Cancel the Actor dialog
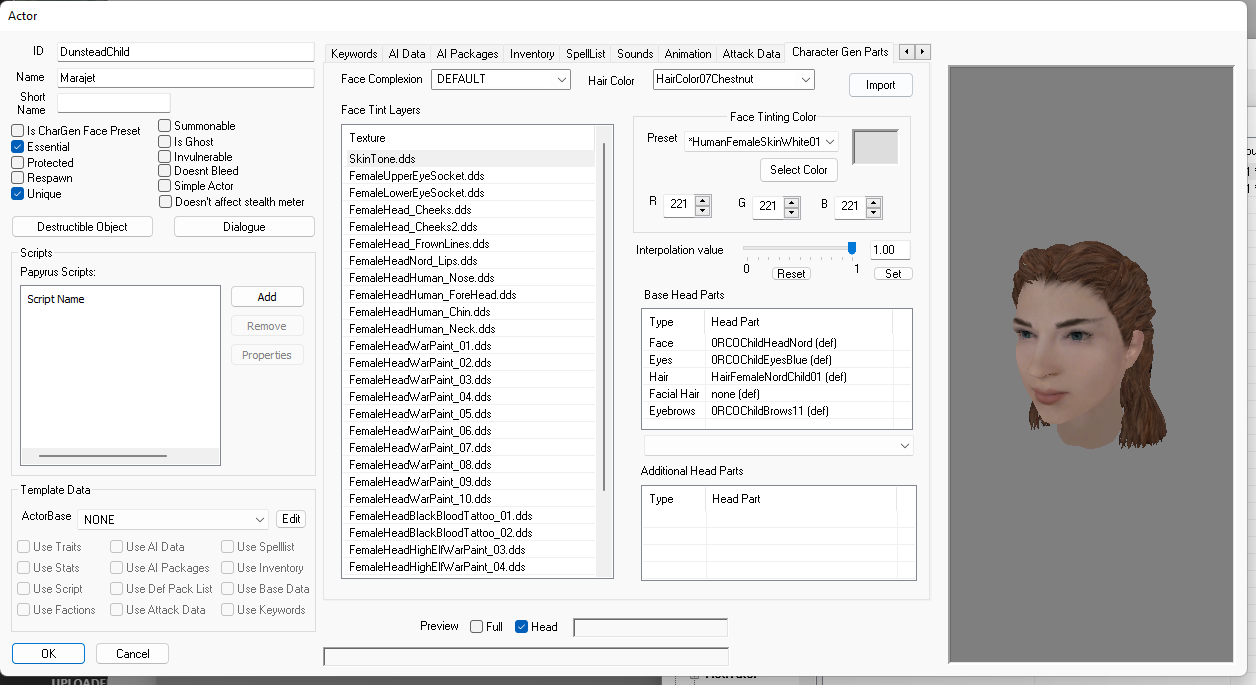Screen dimensions: 1256x685 (133, 653)
